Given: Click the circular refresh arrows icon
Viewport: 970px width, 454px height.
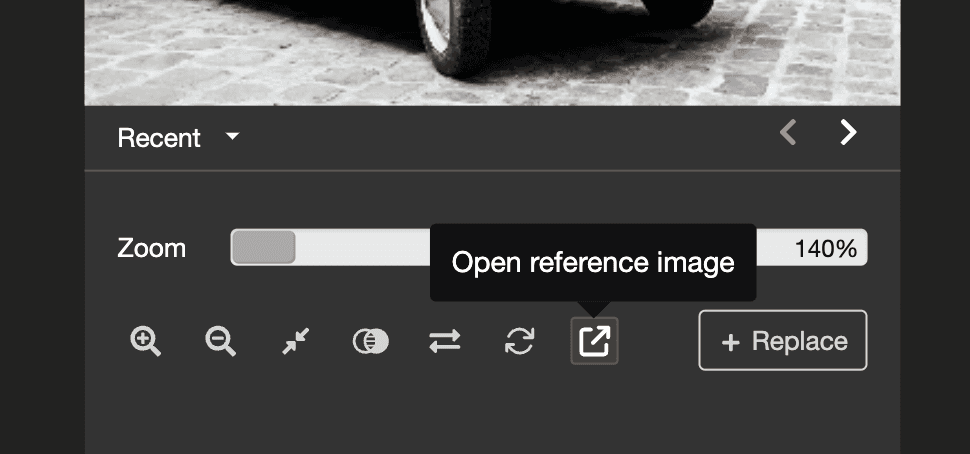Looking at the screenshot, I should [x=519, y=341].
